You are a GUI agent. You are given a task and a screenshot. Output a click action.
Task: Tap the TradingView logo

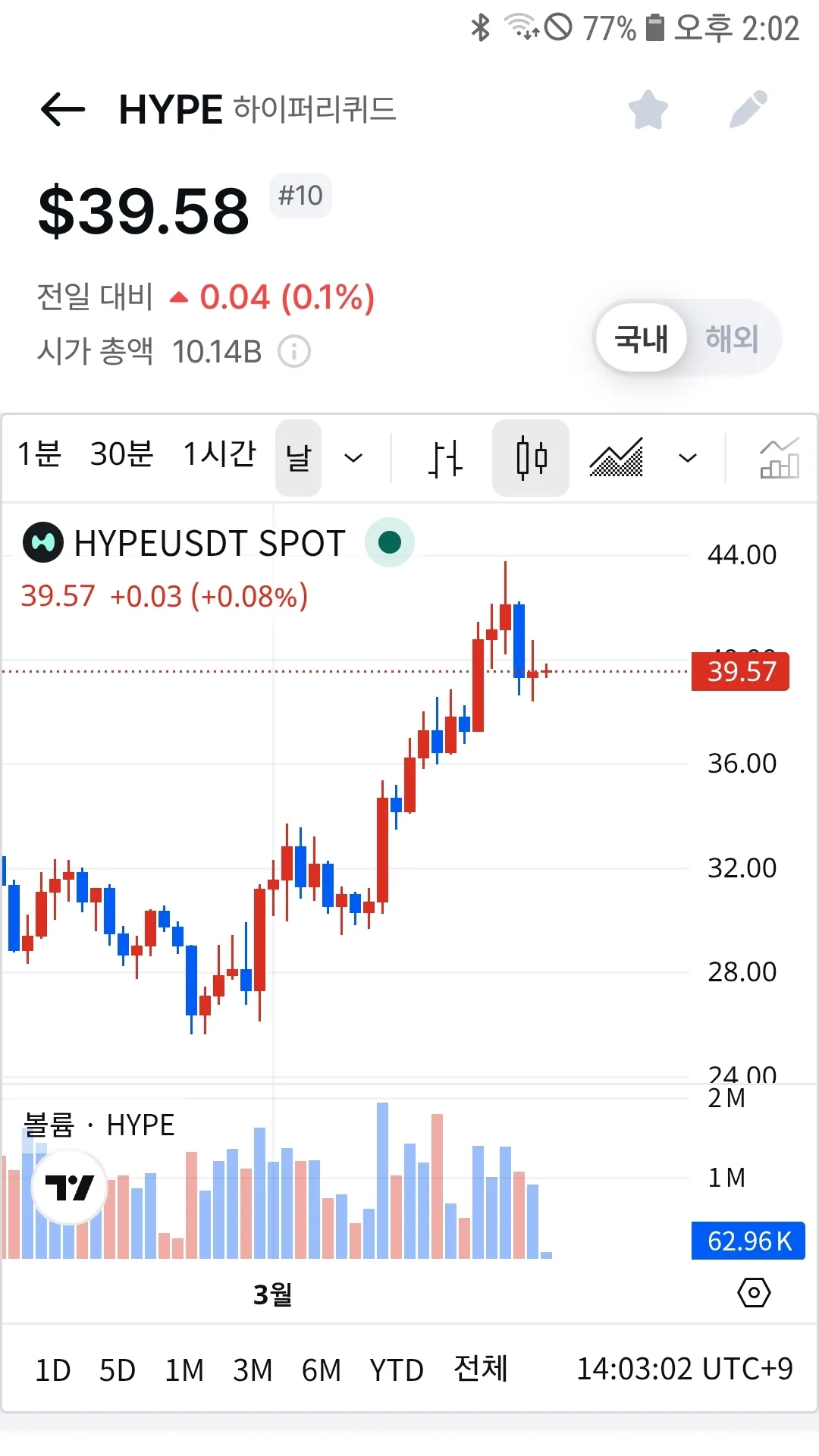(x=69, y=1187)
